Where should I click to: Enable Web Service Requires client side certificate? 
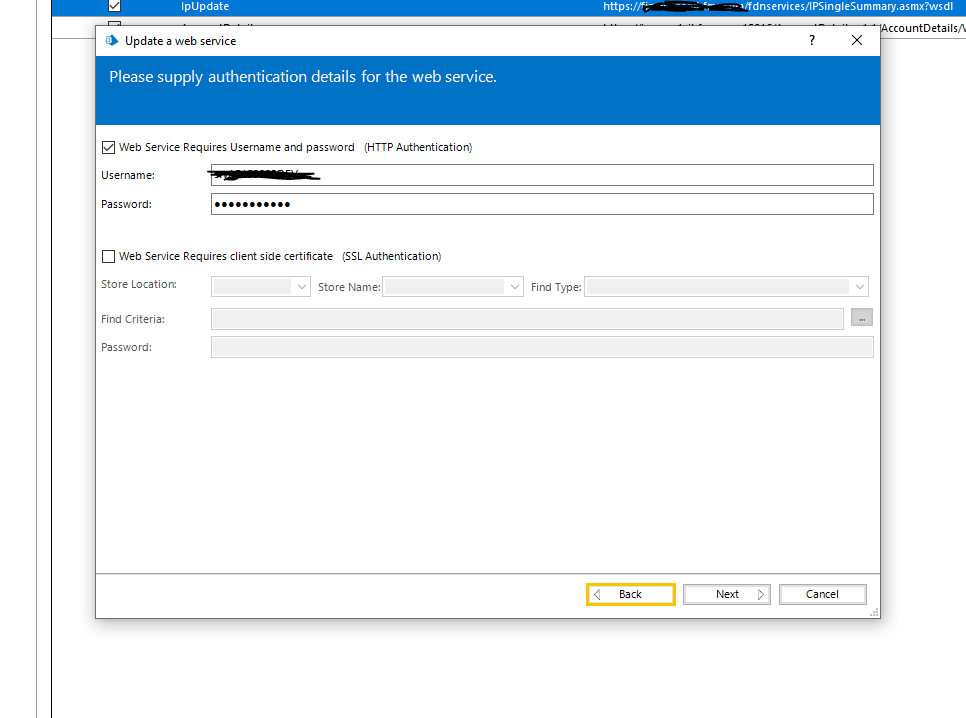[108, 256]
